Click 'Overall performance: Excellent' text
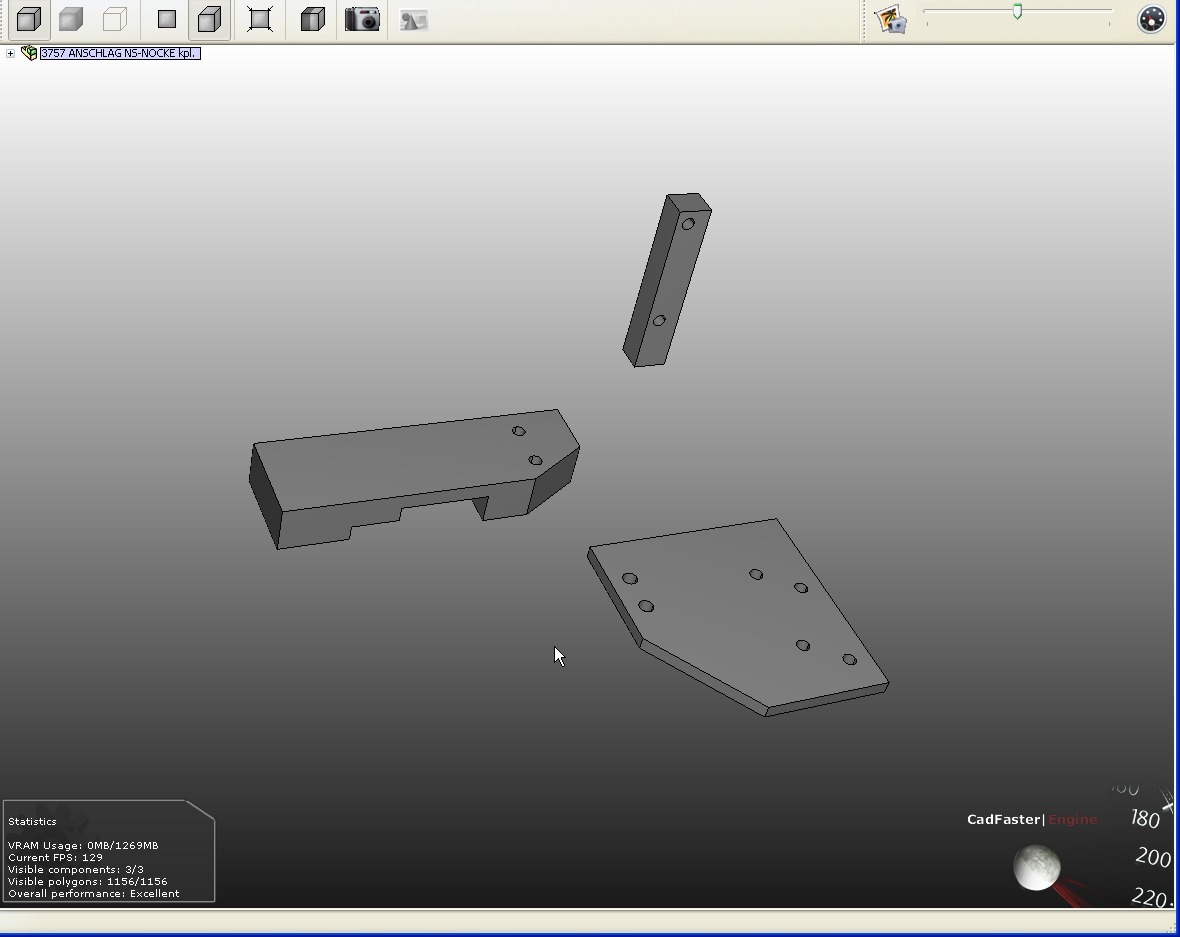The height and width of the screenshot is (937, 1180). (94, 893)
